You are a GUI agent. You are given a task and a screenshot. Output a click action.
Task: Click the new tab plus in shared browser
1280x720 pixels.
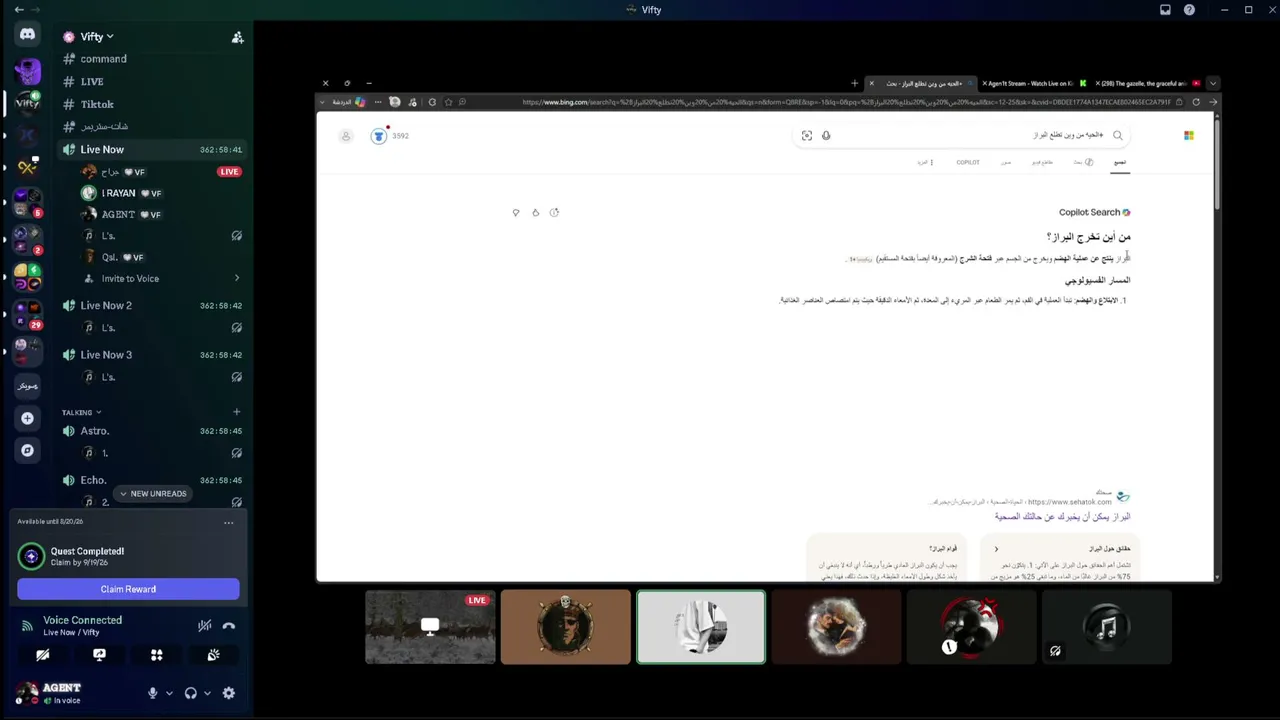(854, 84)
